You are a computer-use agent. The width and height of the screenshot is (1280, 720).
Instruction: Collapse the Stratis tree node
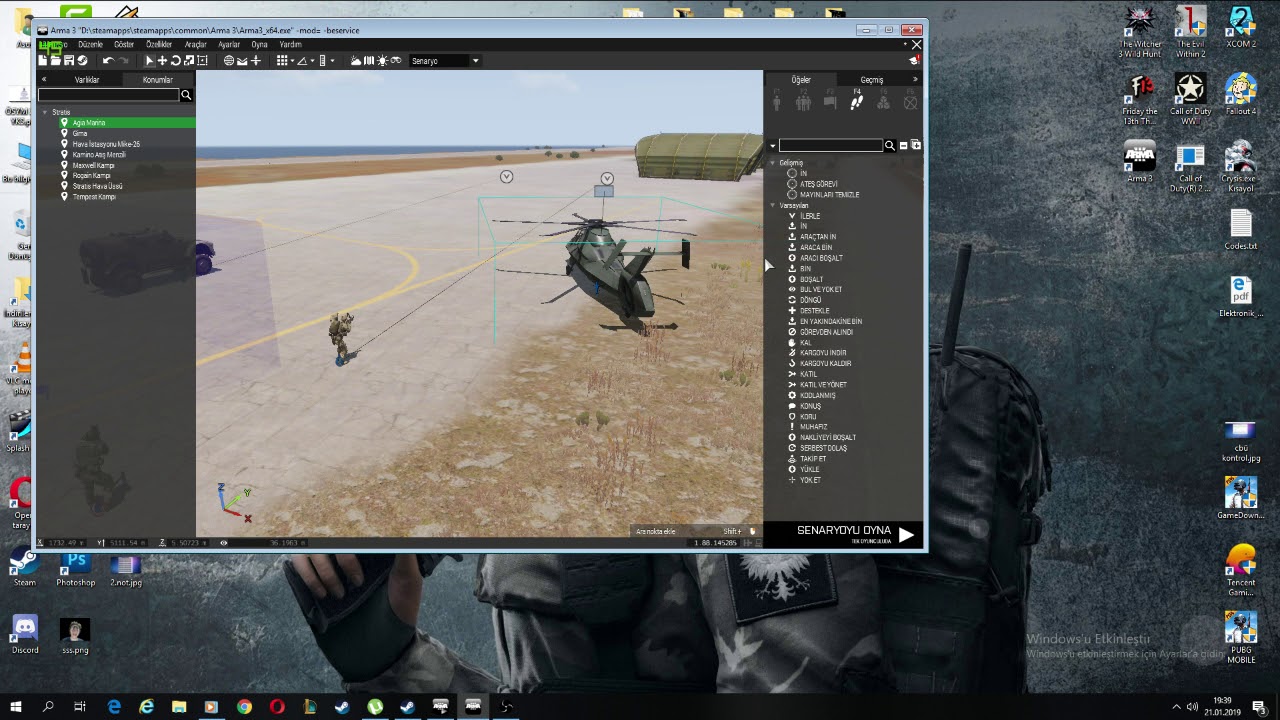click(x=44, y=112)
